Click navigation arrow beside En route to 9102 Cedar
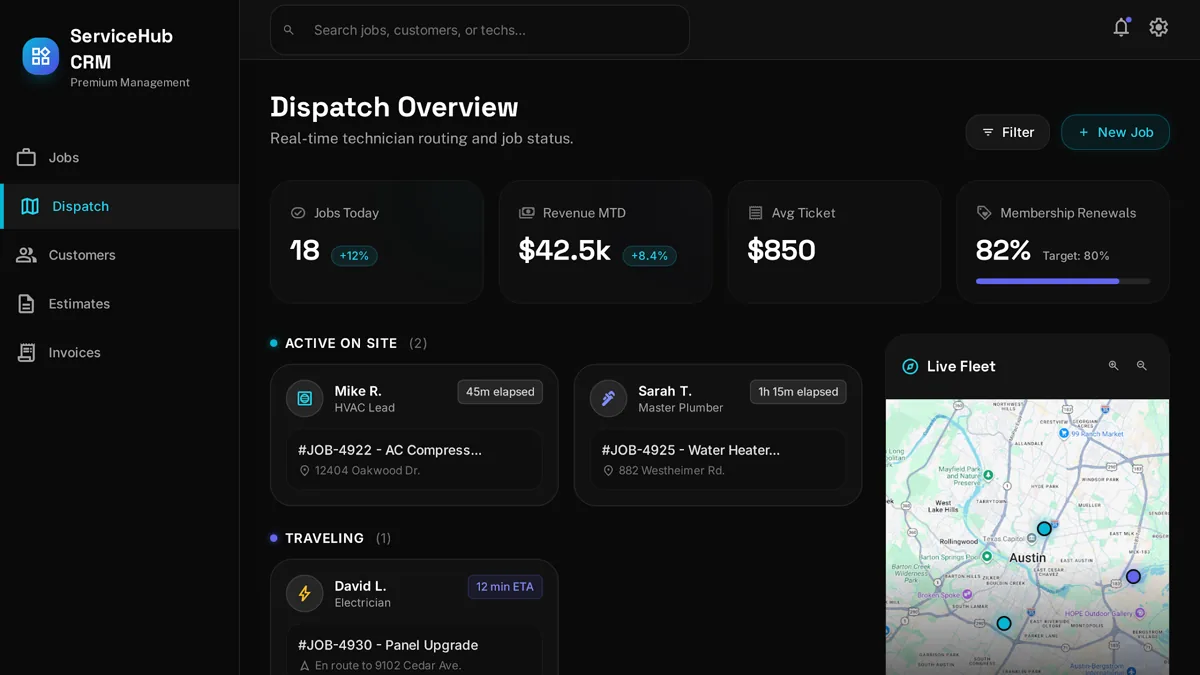This screenshot has width=1200, height=675. point(305,666)
